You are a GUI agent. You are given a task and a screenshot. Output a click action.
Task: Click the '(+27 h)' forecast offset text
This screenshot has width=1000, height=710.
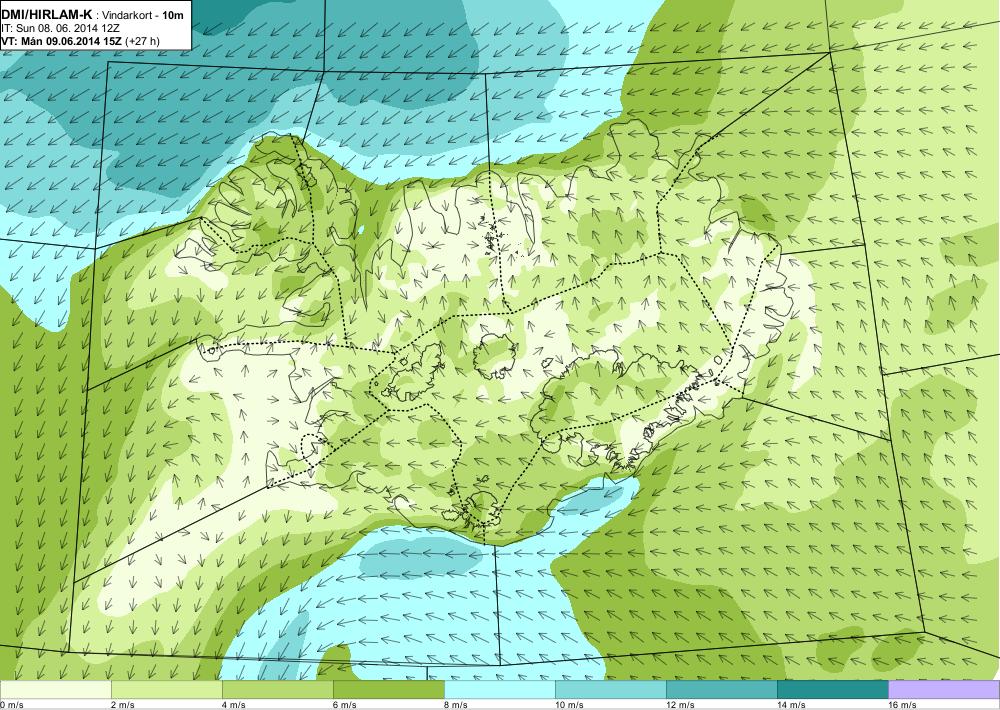(143, 41)
